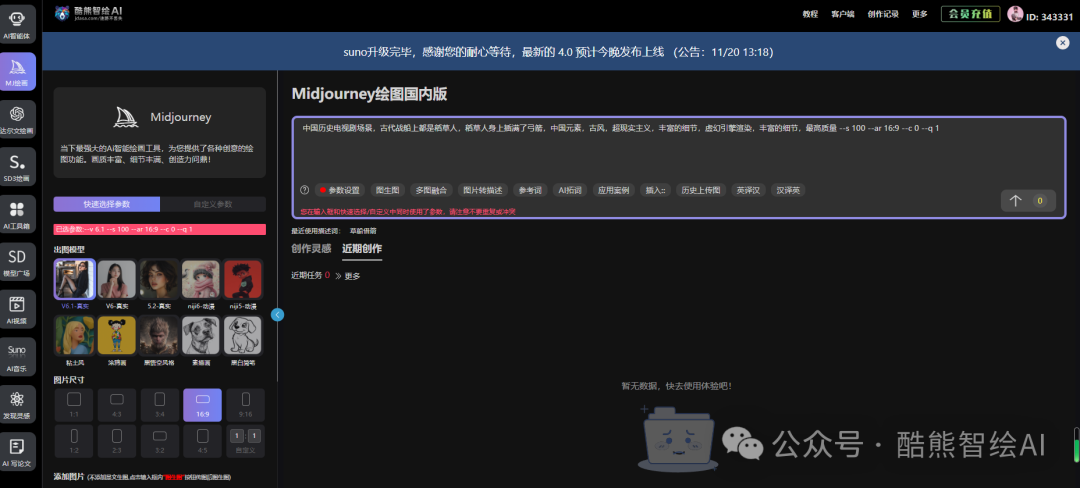Click the 酷熊智绘AI logo
This screenshot has height=488, width=1080.
click(x=89, y=13)
